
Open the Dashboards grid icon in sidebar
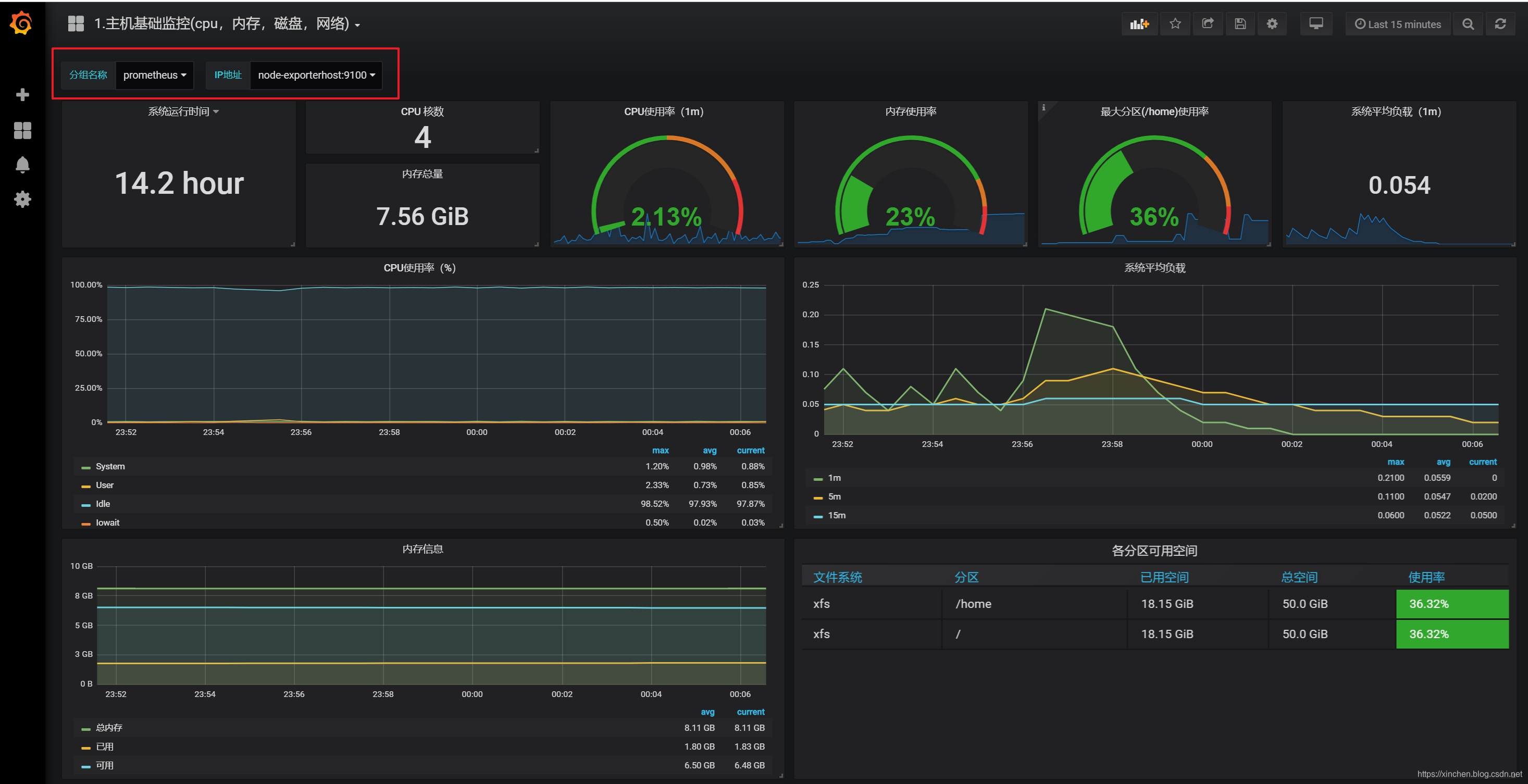coord(22,130)
